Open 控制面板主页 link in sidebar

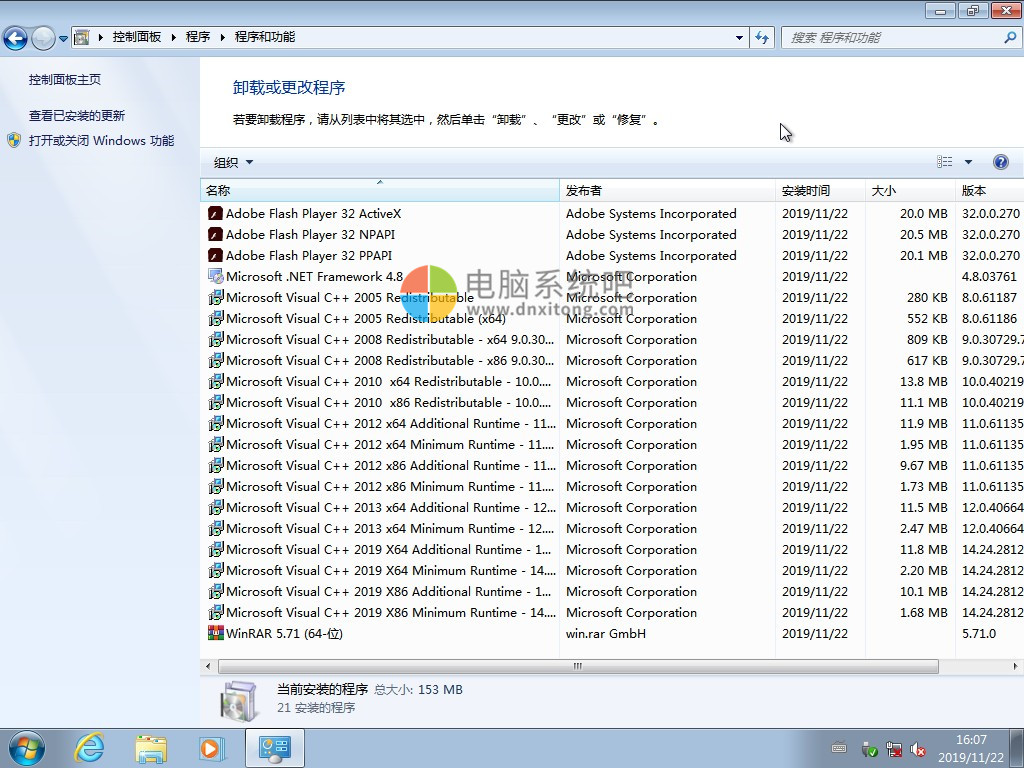coord(65,80)
